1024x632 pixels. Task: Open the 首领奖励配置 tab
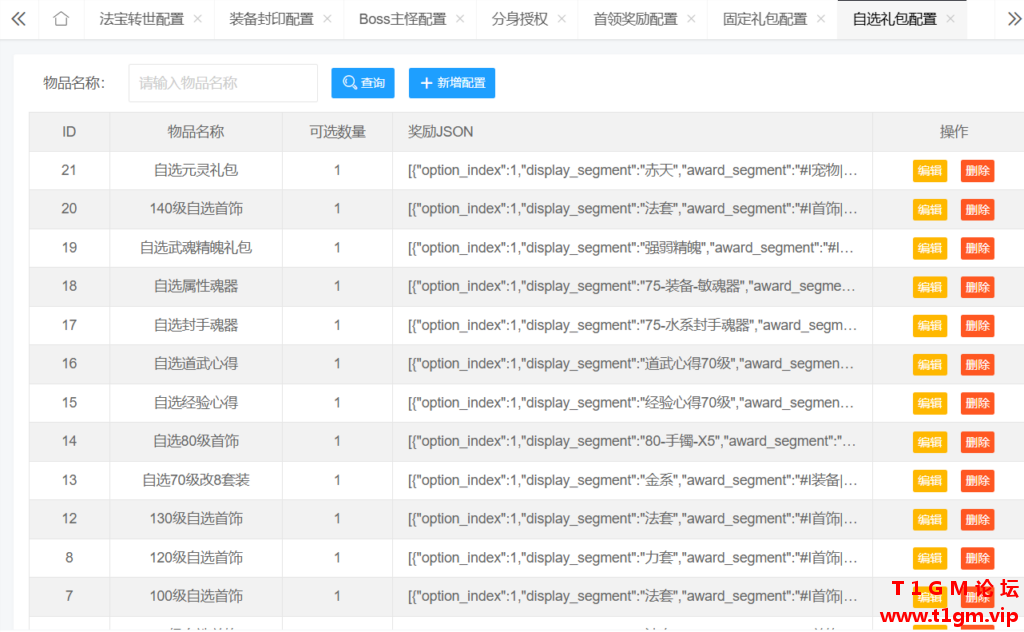[635, 20]
